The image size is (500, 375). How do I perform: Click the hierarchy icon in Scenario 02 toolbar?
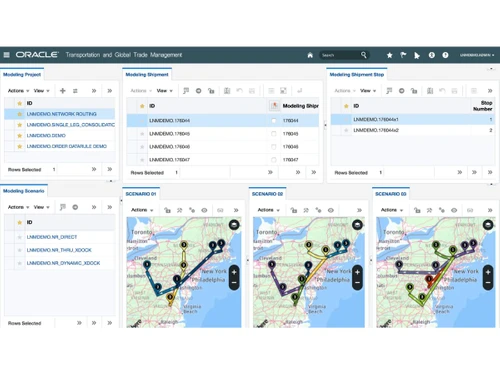pos(294,210)
